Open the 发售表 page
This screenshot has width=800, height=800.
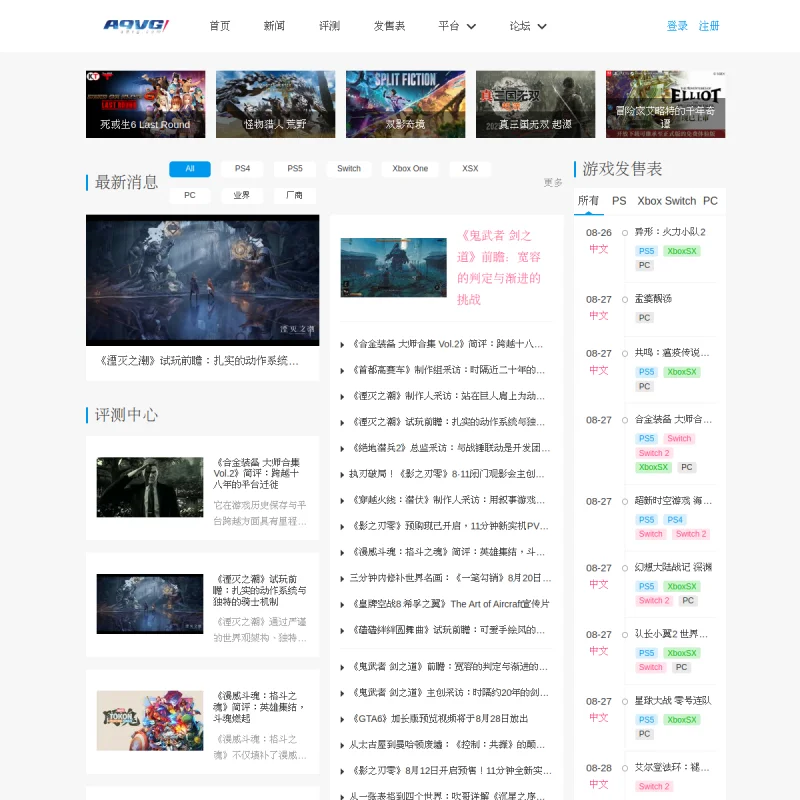point(389,26)
